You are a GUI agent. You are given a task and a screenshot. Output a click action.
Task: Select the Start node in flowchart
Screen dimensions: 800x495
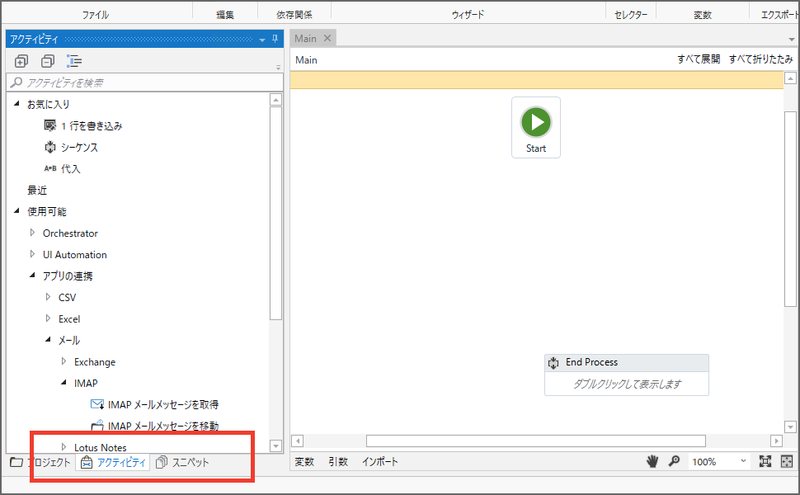coord(536,128)
